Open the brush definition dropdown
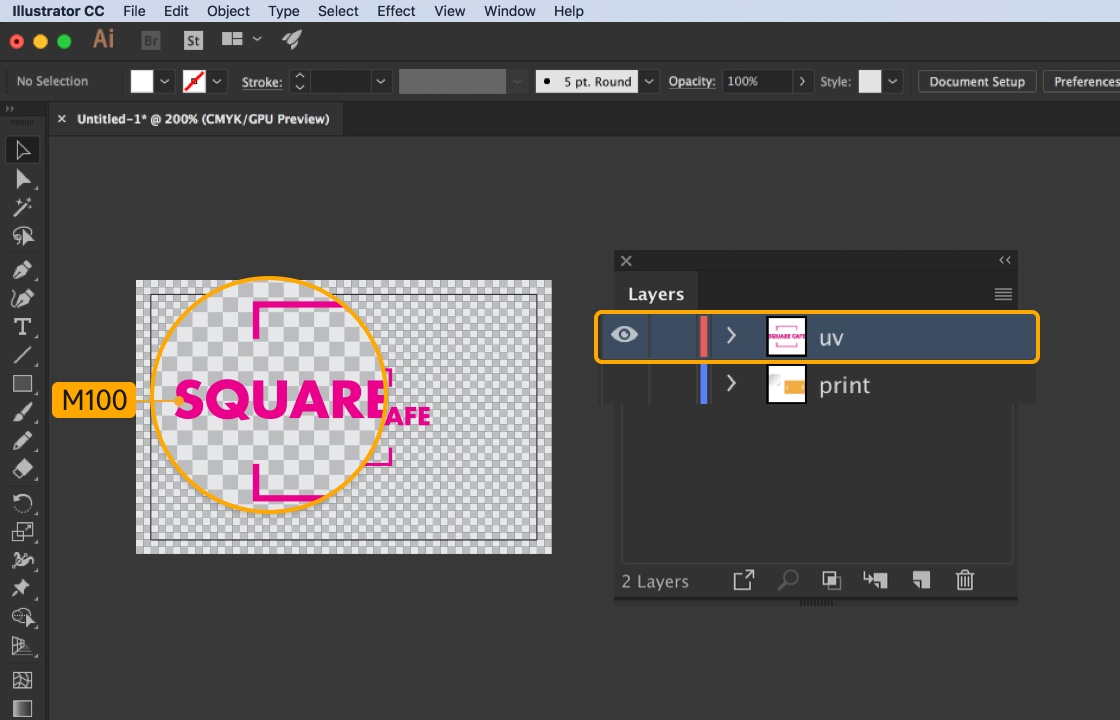The height and width of the screenshot is (720, 1120). tap(650, 82)
